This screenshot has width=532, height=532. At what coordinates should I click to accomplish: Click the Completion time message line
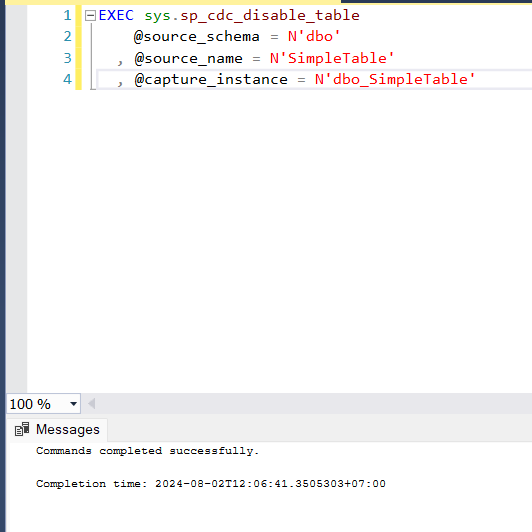tap(211, 483)
